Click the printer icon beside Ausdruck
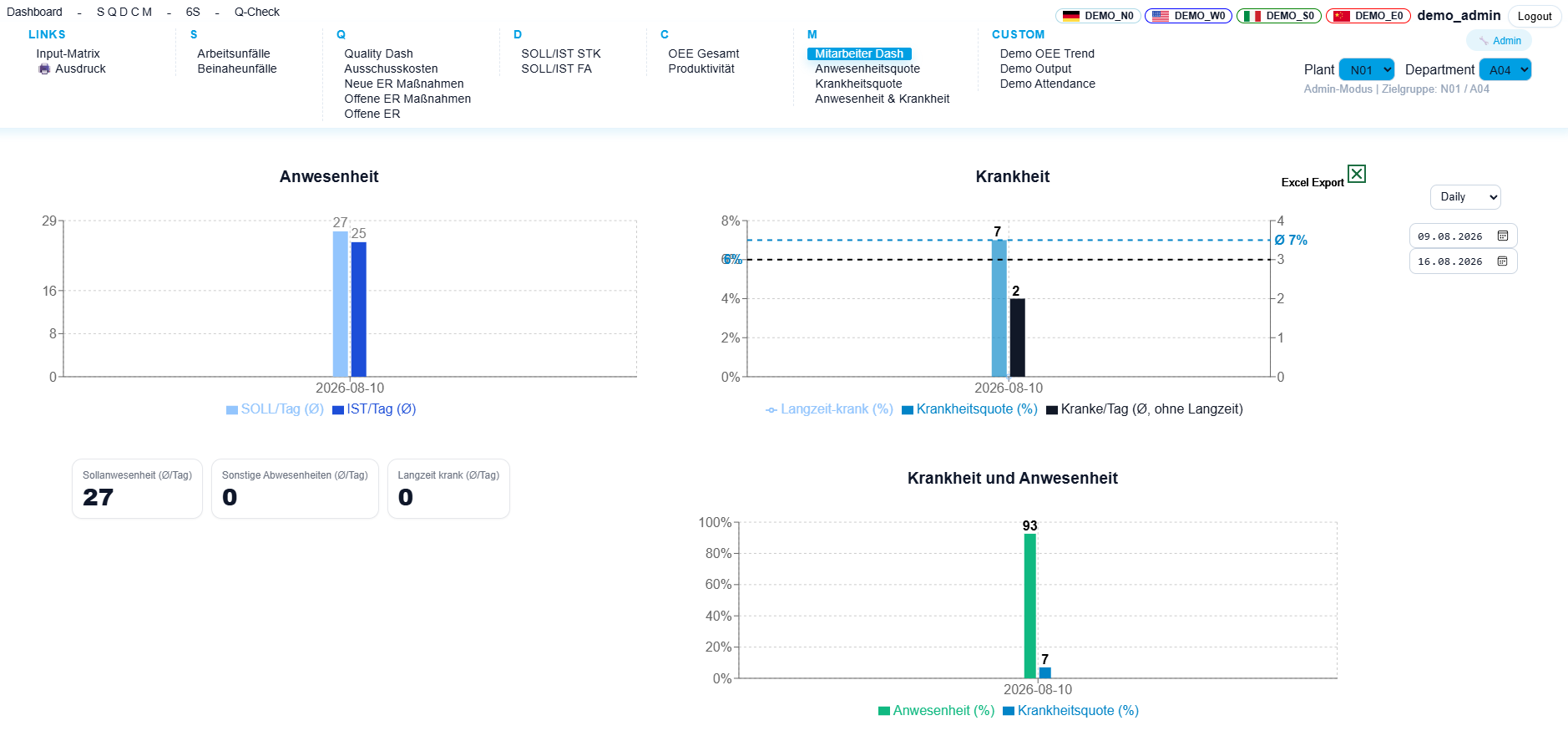This screenshot has height=746, width=1568. pyautogui.click(x=44, y=69)
